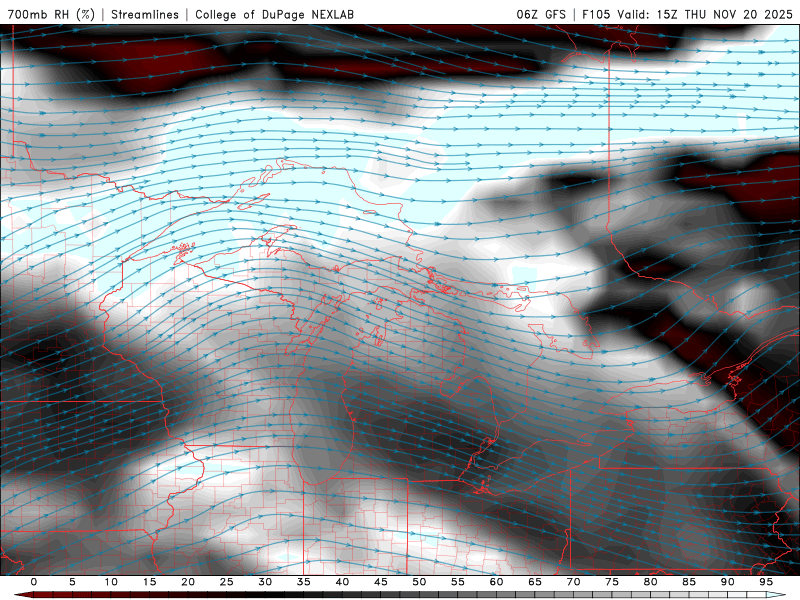The image size is (800, 600).
Task: Select the 30 label on the color scale
Action: pyautogui.click(x=265, y=582)
